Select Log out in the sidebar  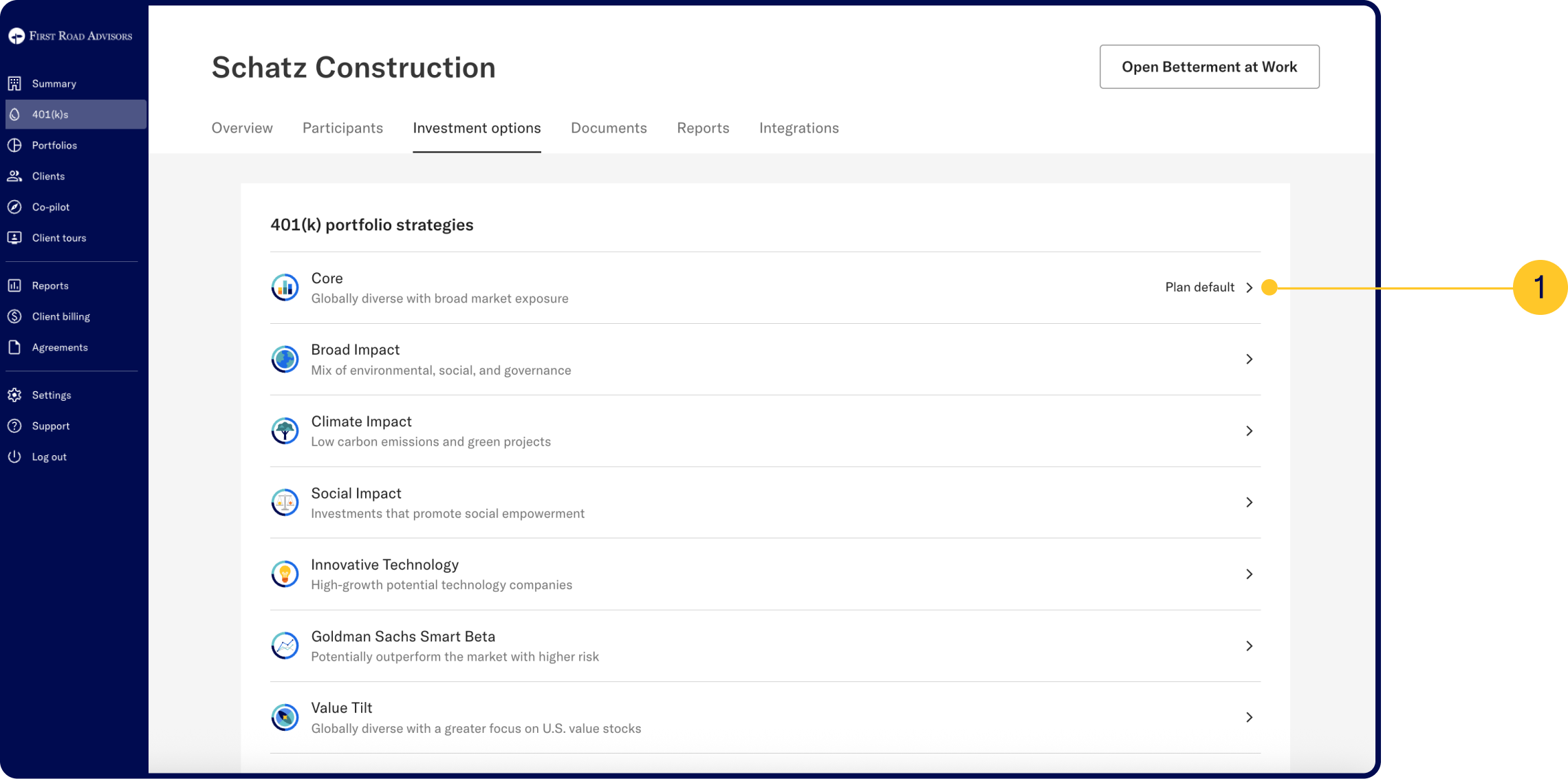[49, 457]
